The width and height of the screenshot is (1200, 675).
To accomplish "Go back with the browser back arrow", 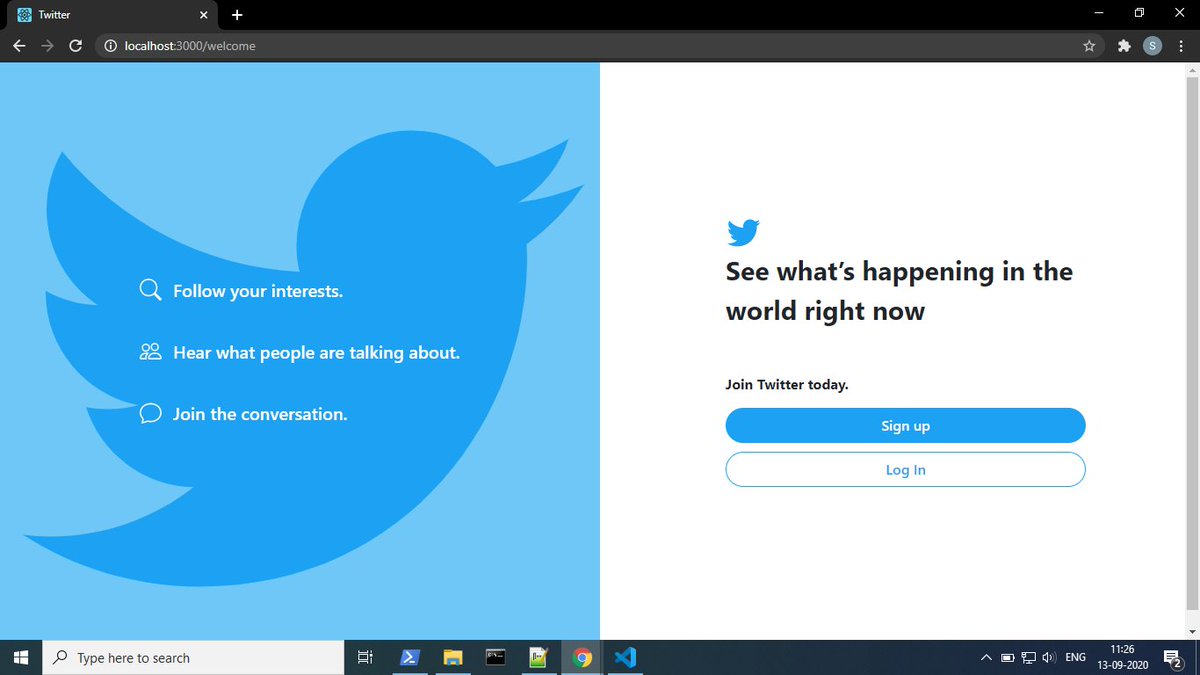I will point(19,46).
